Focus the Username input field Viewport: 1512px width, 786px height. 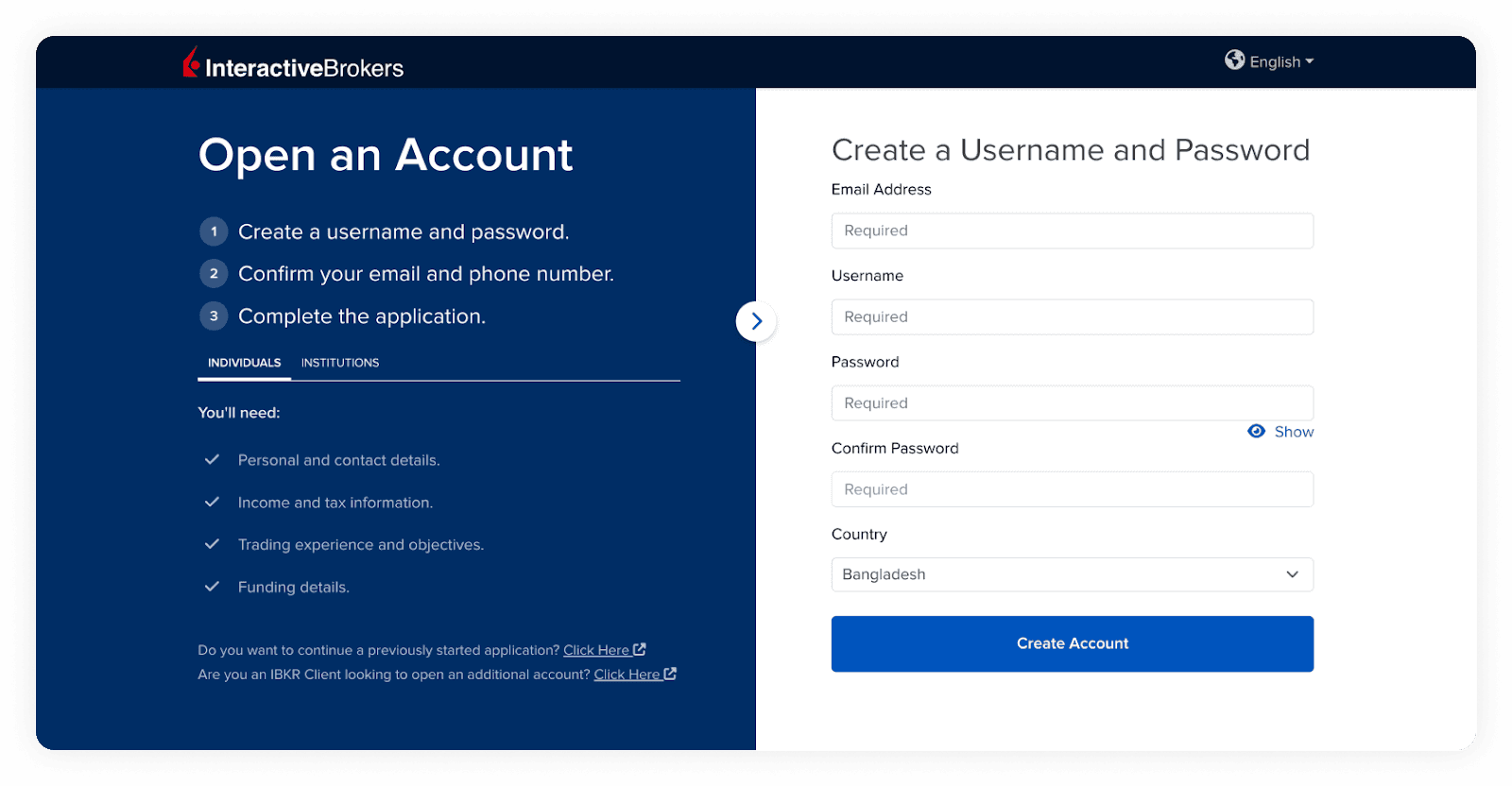pyautogui.click(x=1073, y=316)
